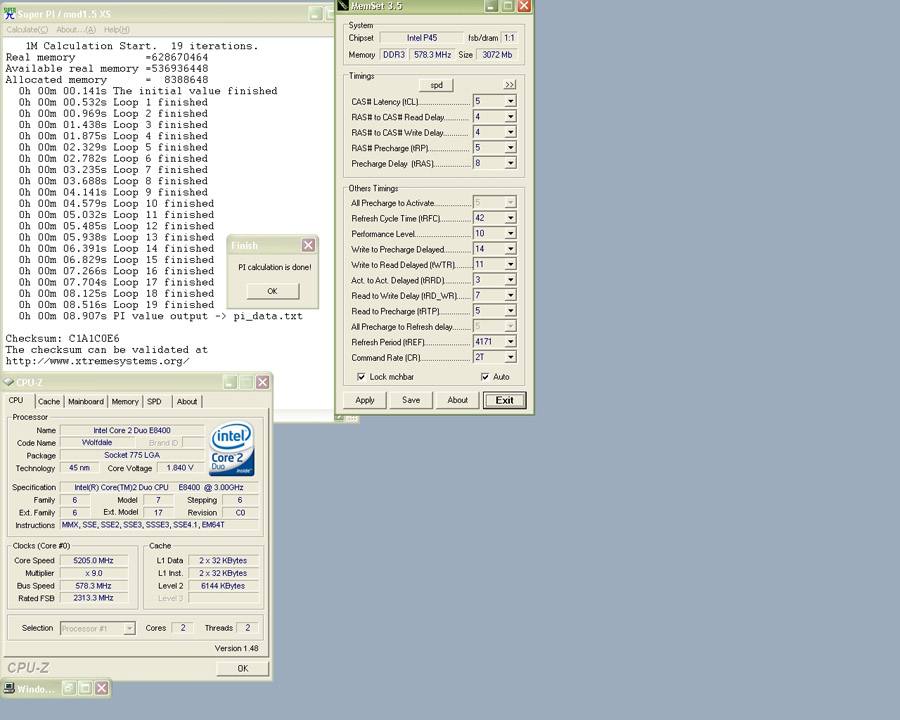The image size is (900, 720).
Task: Click the Chipset field Intel P45
Action: click(422, 38)
